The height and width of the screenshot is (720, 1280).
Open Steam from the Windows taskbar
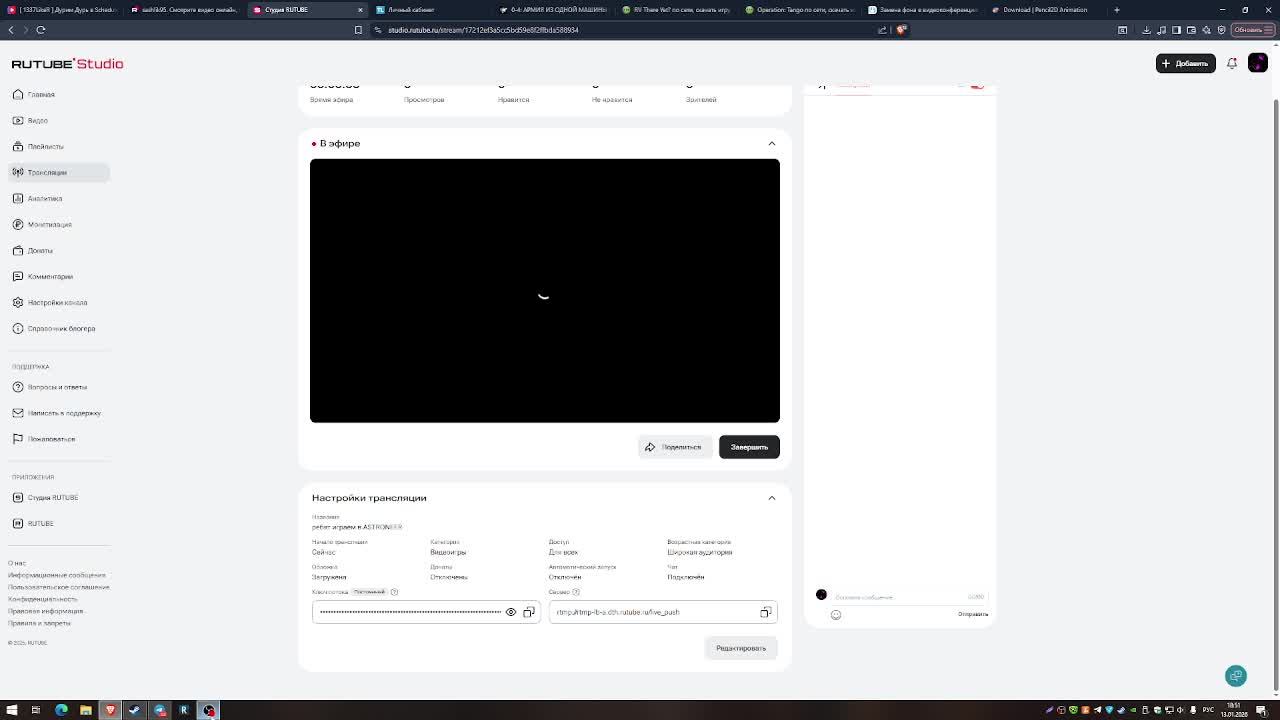tap(135, 710)
